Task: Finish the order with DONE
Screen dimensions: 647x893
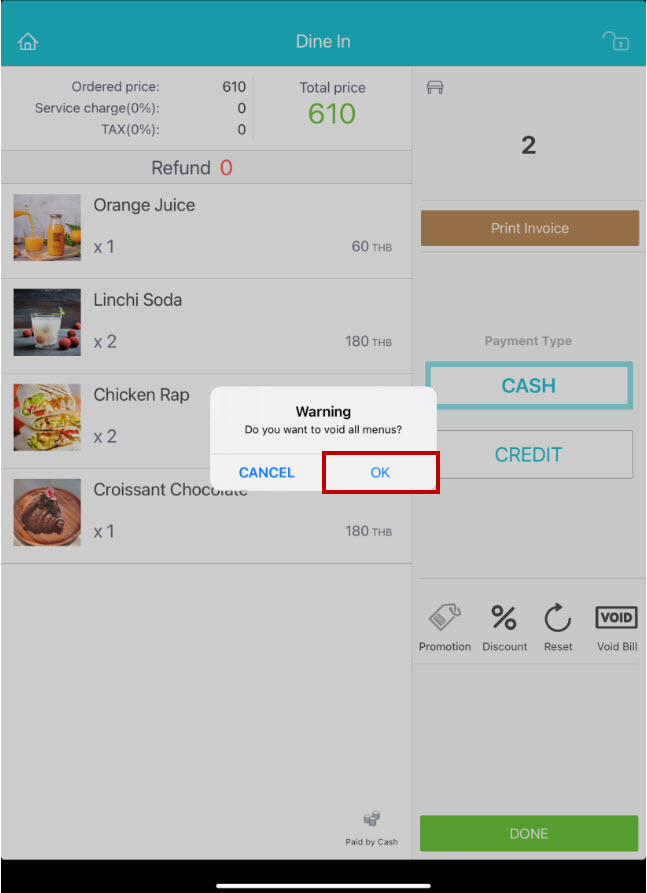Action: click(x=529, y=833)
